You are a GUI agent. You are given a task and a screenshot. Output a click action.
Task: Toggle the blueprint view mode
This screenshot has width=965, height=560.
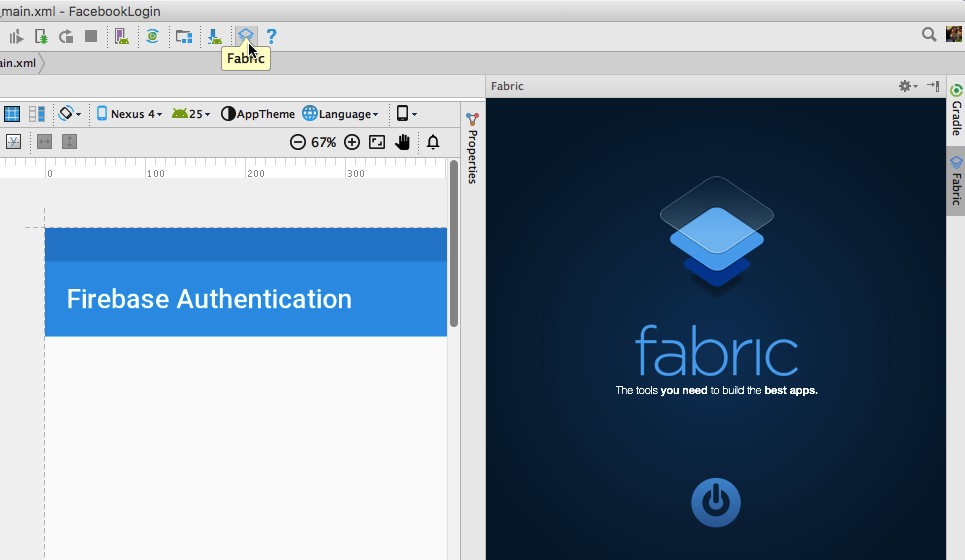(x=12, y=114)
